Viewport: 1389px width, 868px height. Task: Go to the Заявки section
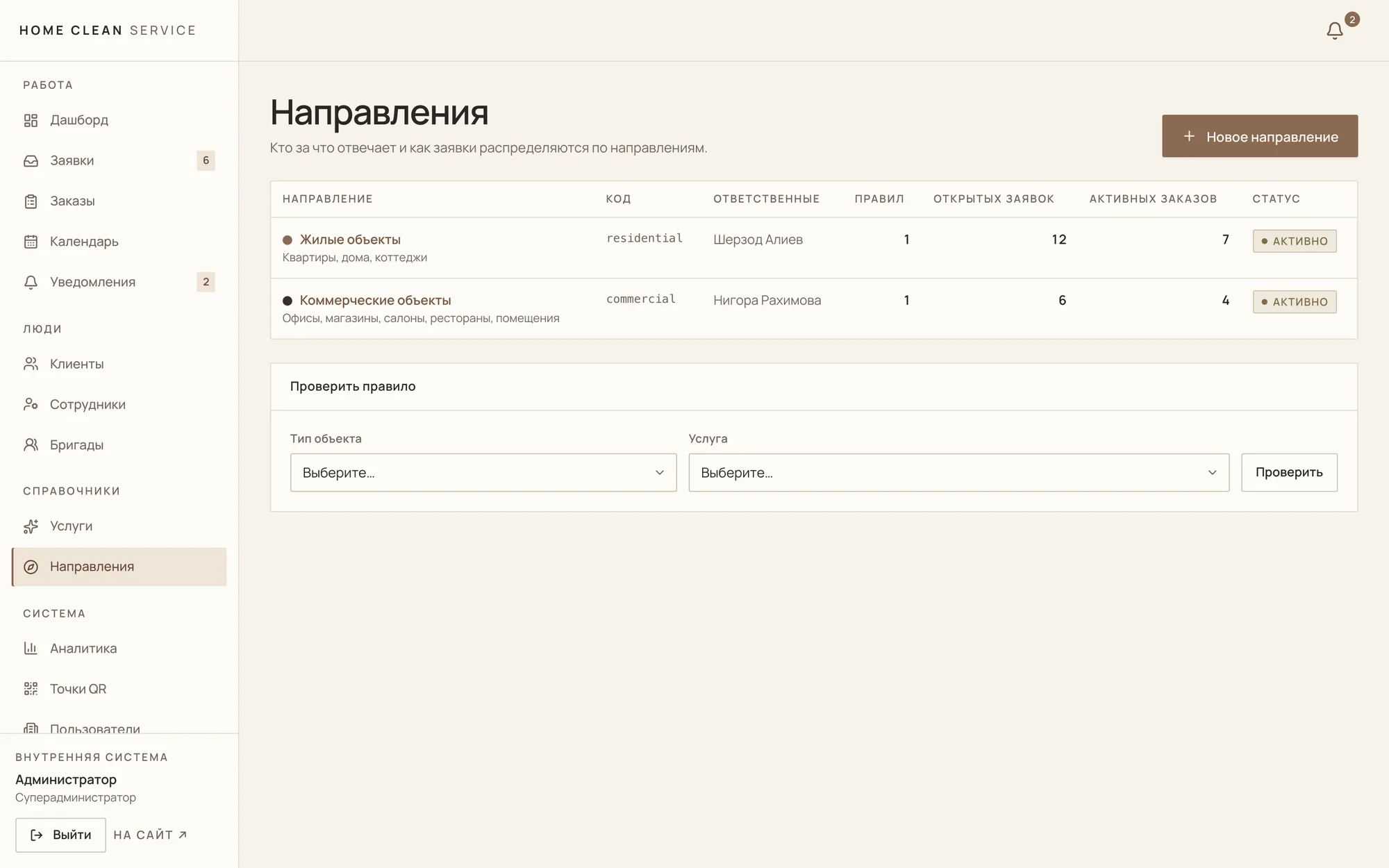(119, 160)
